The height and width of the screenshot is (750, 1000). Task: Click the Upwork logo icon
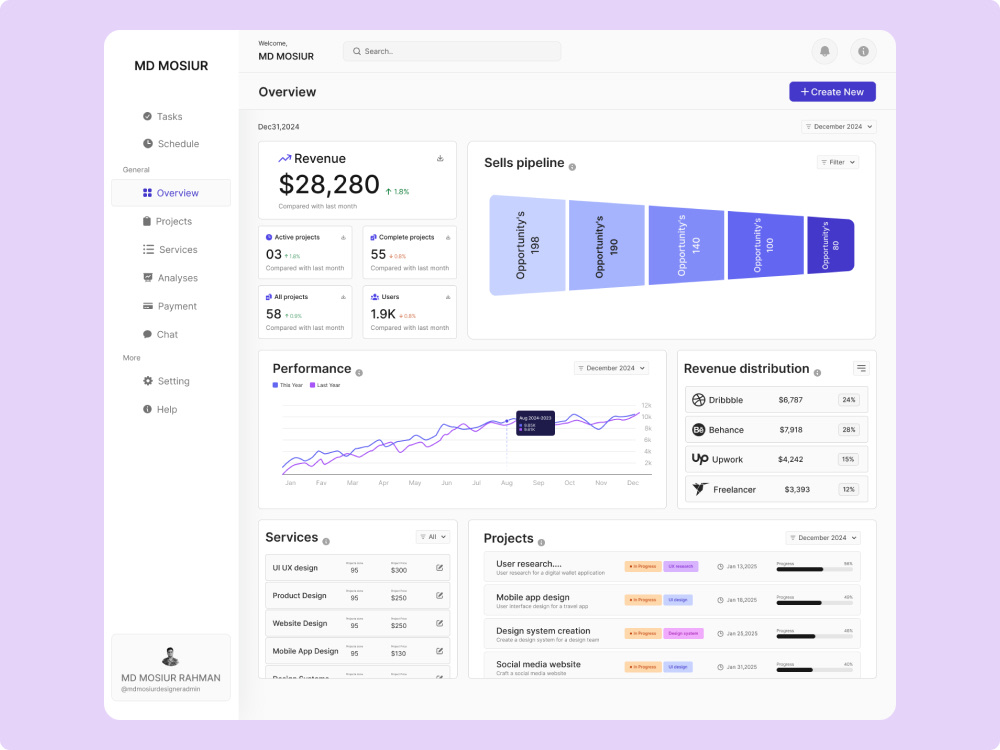(x=700, y=459)
